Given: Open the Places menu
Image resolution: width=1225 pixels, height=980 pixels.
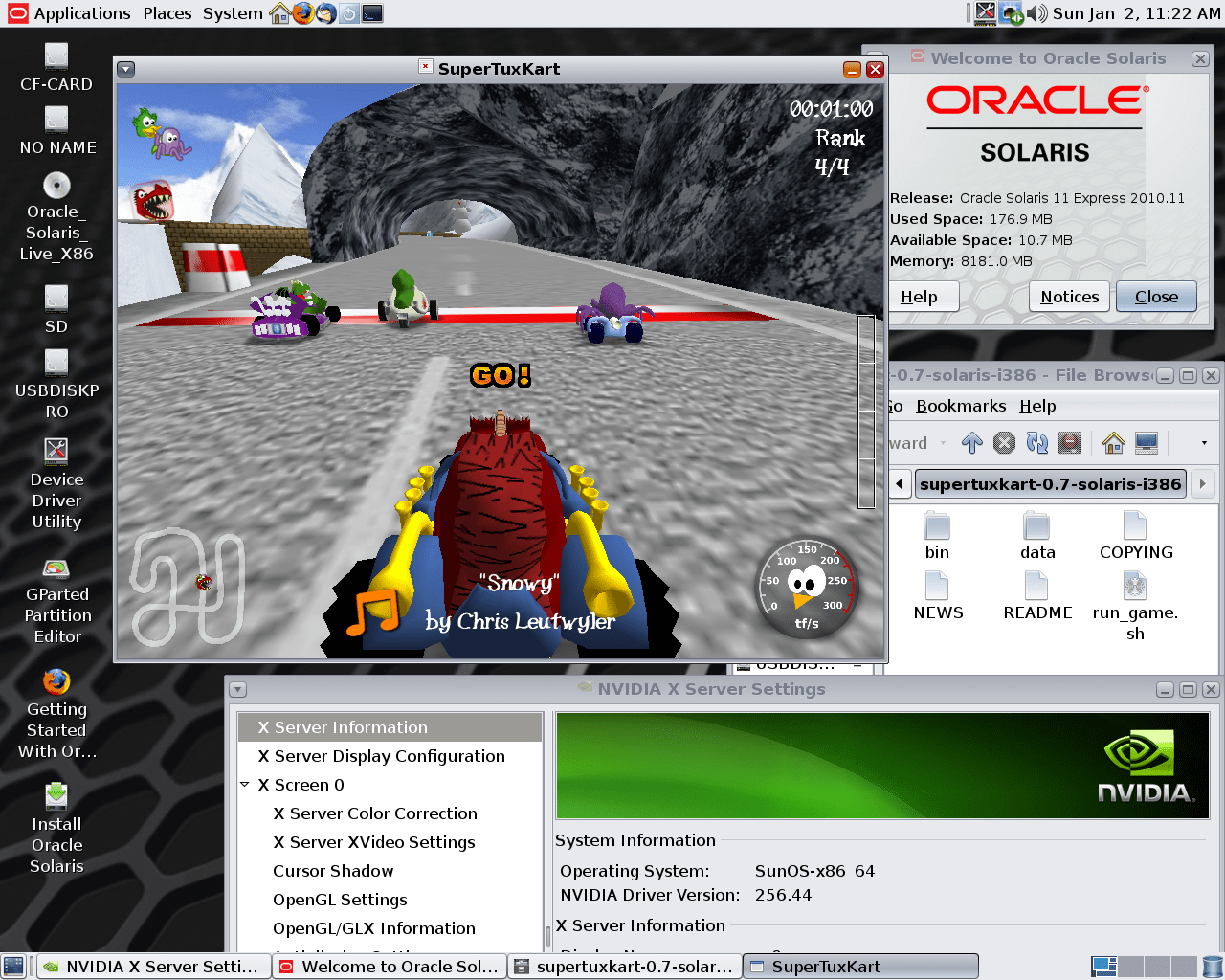Looking at the screenshot, I should (x=167, y=13).
